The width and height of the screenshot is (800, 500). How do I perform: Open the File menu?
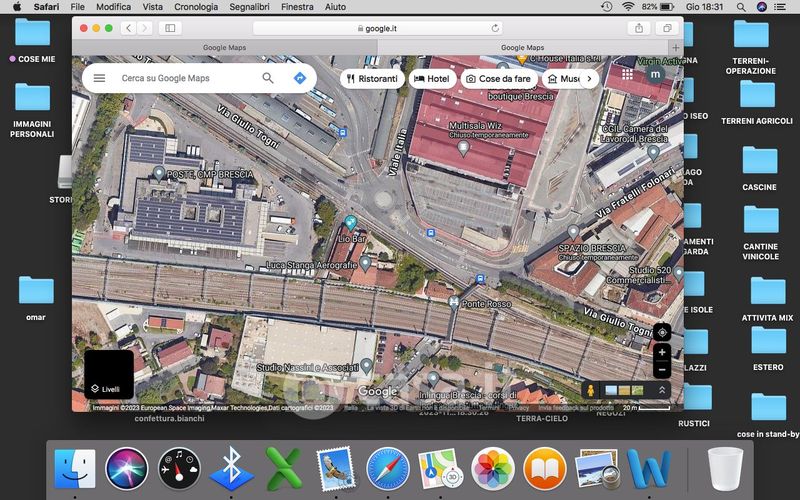click(78, 7)
